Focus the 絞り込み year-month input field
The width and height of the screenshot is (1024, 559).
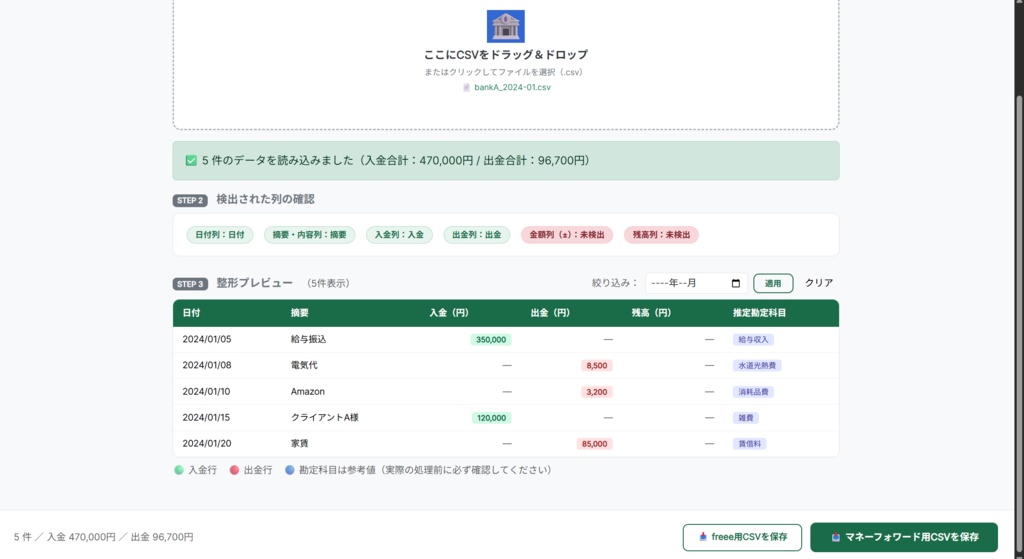click(696, 283)
